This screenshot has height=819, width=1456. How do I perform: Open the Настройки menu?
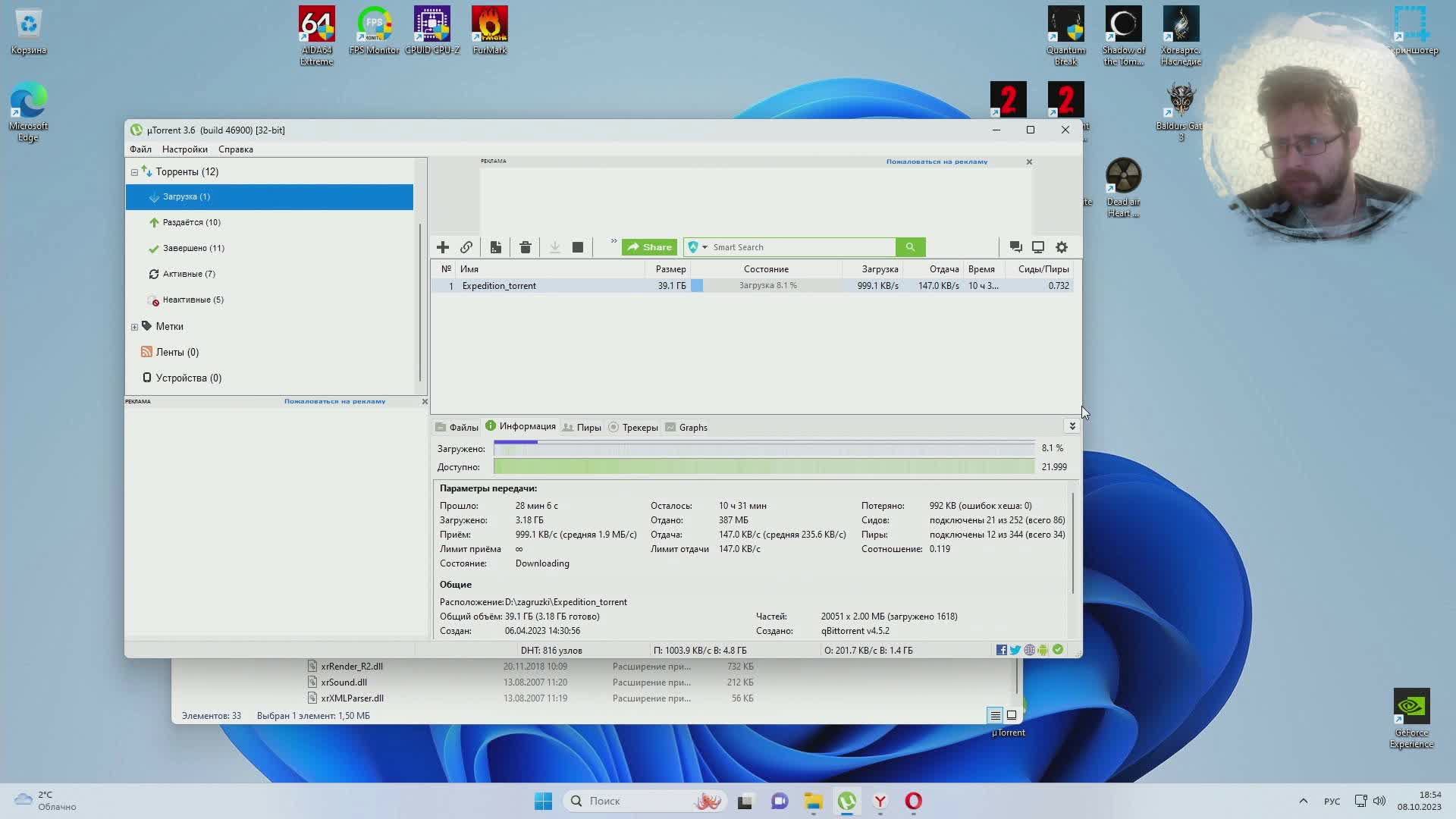pyautogui.click(x=184, y=149)
